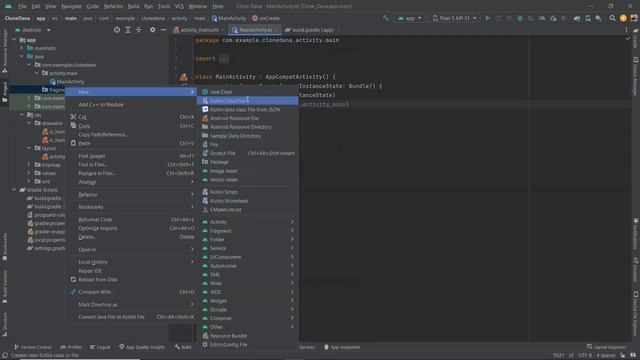Select Vector Asset in New submenu
The image size is (640, 360).
[x=248, y=180]
